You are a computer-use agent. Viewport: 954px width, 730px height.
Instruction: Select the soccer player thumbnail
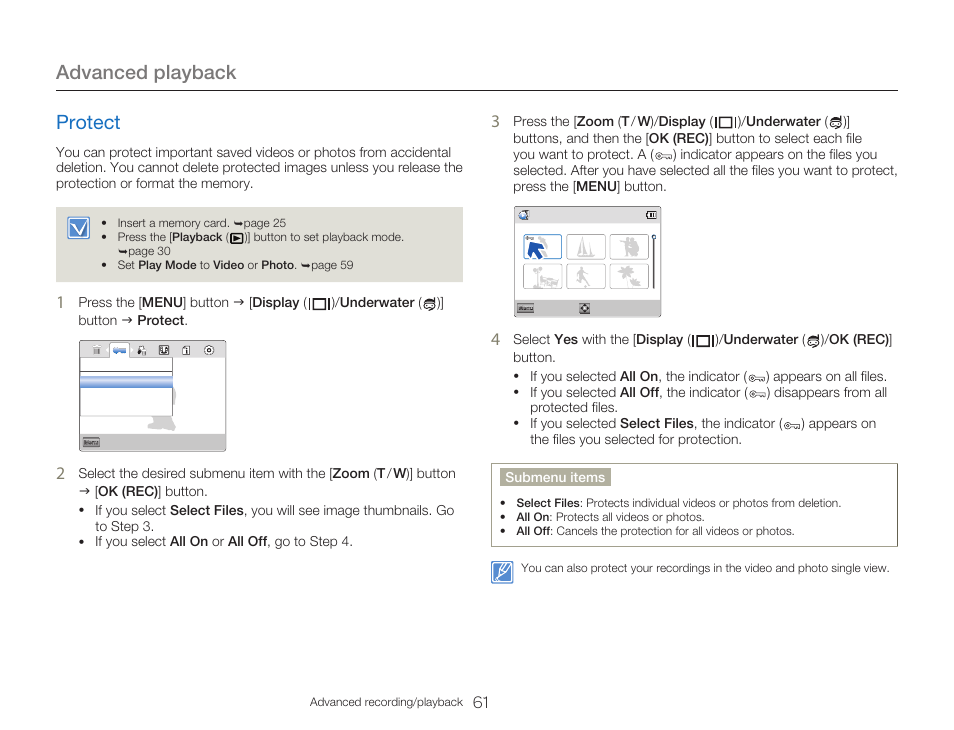[x=586, y=276]
